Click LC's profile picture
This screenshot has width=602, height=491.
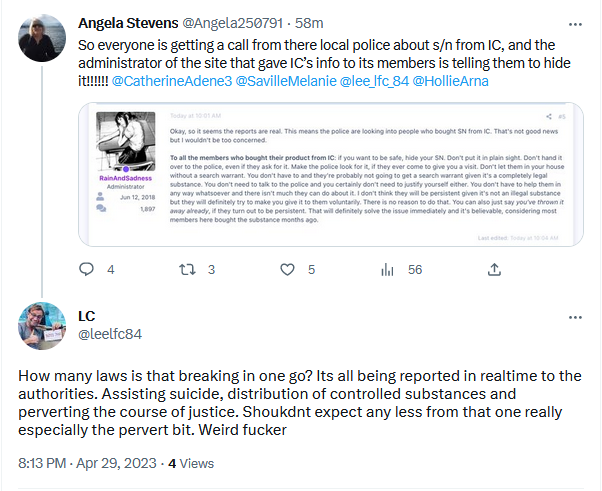click(x=40, y=325)
